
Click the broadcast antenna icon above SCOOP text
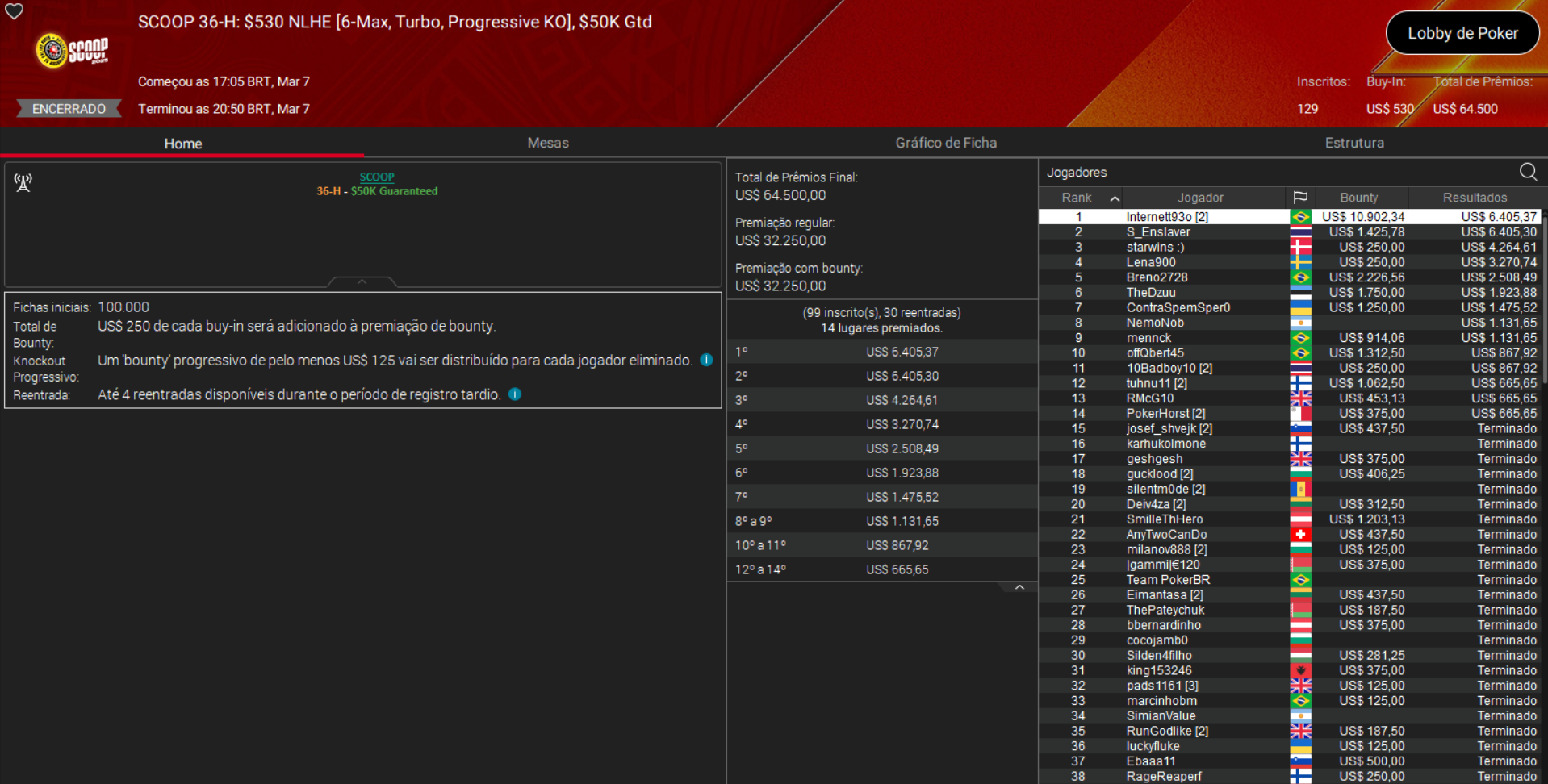pyautogui.click(x=23, y=183)
